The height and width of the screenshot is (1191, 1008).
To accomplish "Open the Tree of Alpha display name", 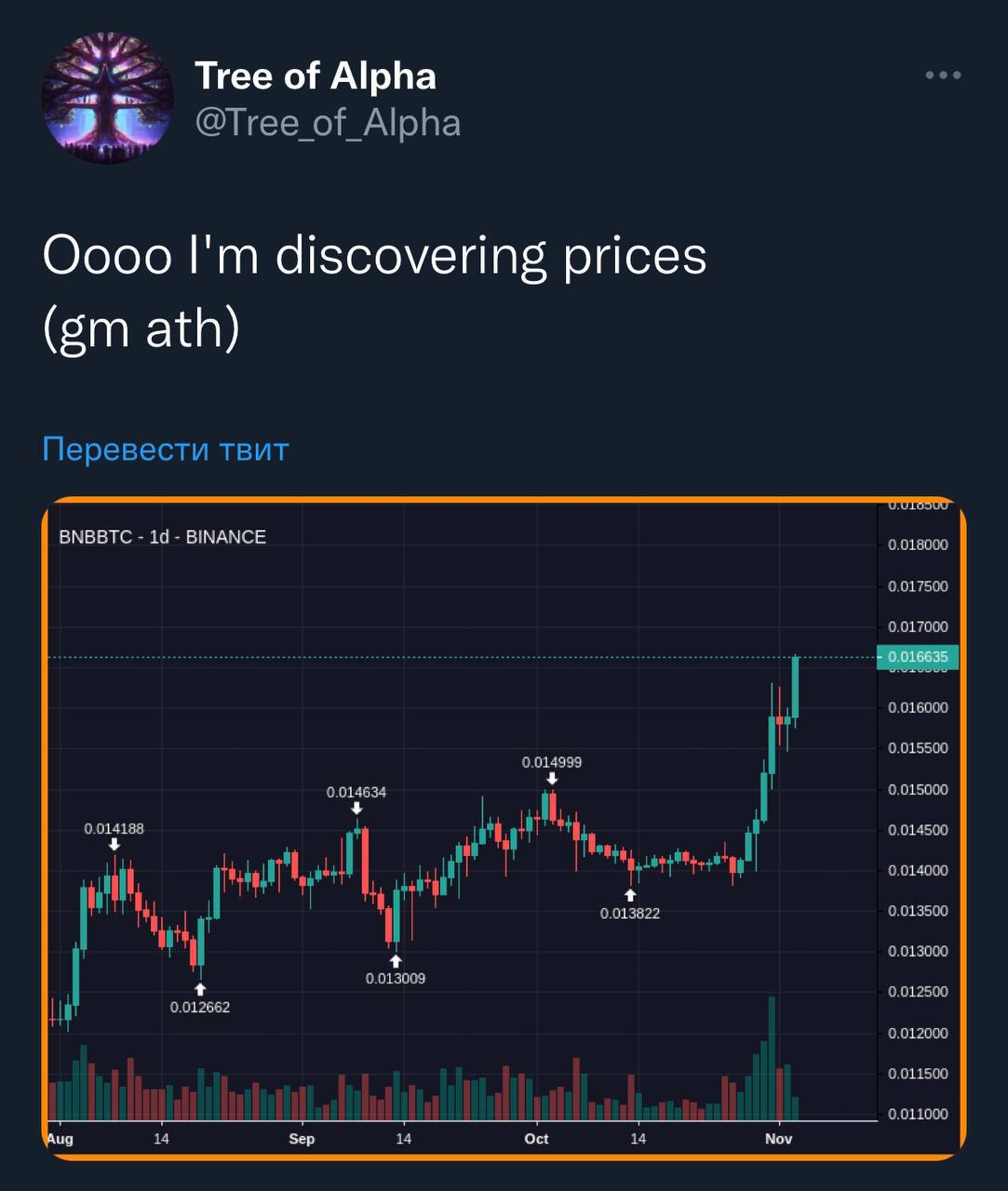I will click(x=316, y=75).
